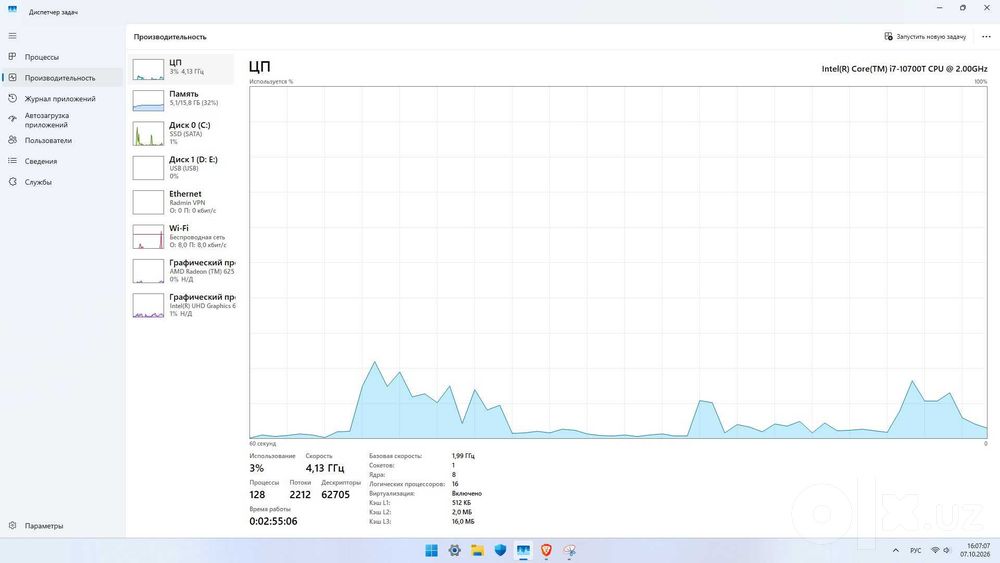The image size is (1000, 563).
Task: Click the Пользователи users icon
Action: point(12,140)
